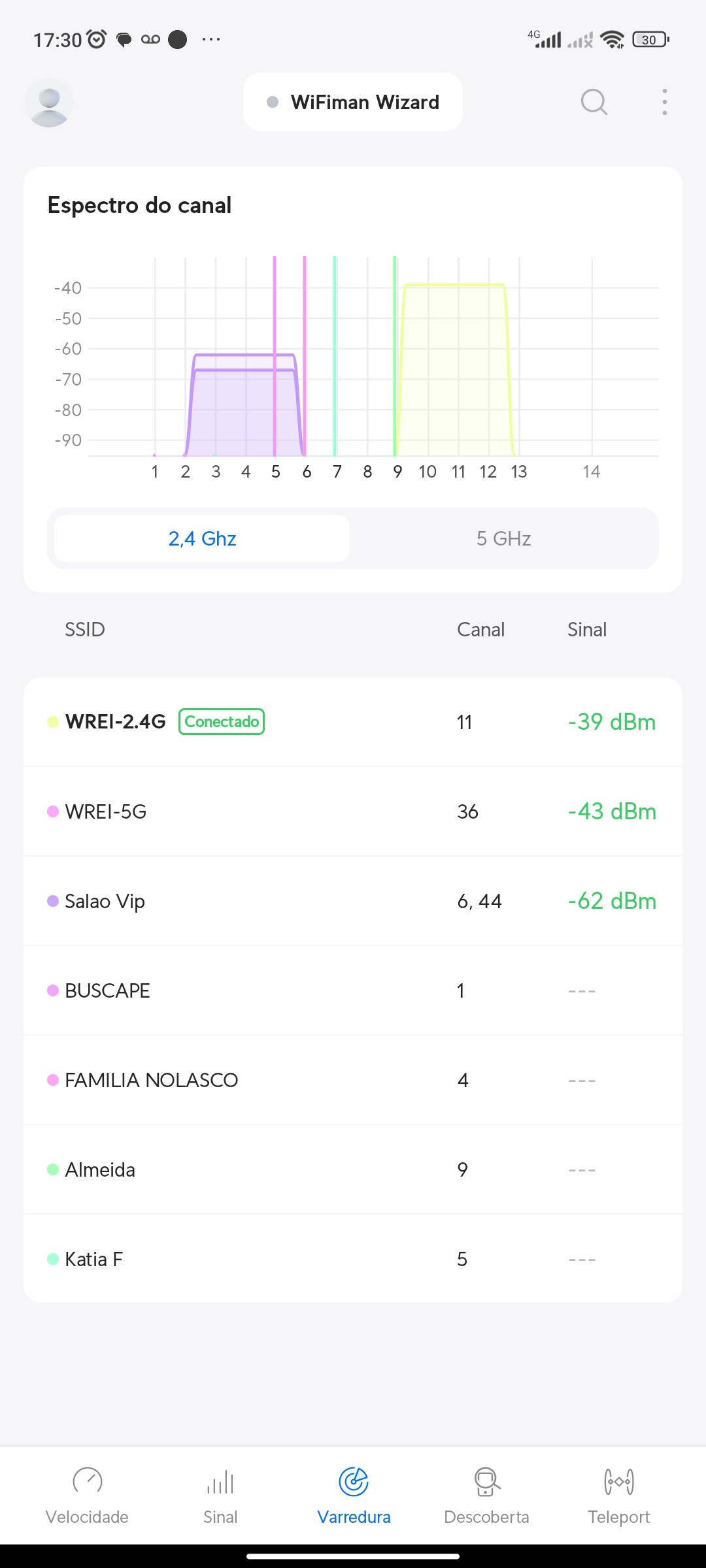The image size is (706, 1568).
Task: Tap the Salao Vip network row
Action: pyautogui.click(x=353, y=901)
